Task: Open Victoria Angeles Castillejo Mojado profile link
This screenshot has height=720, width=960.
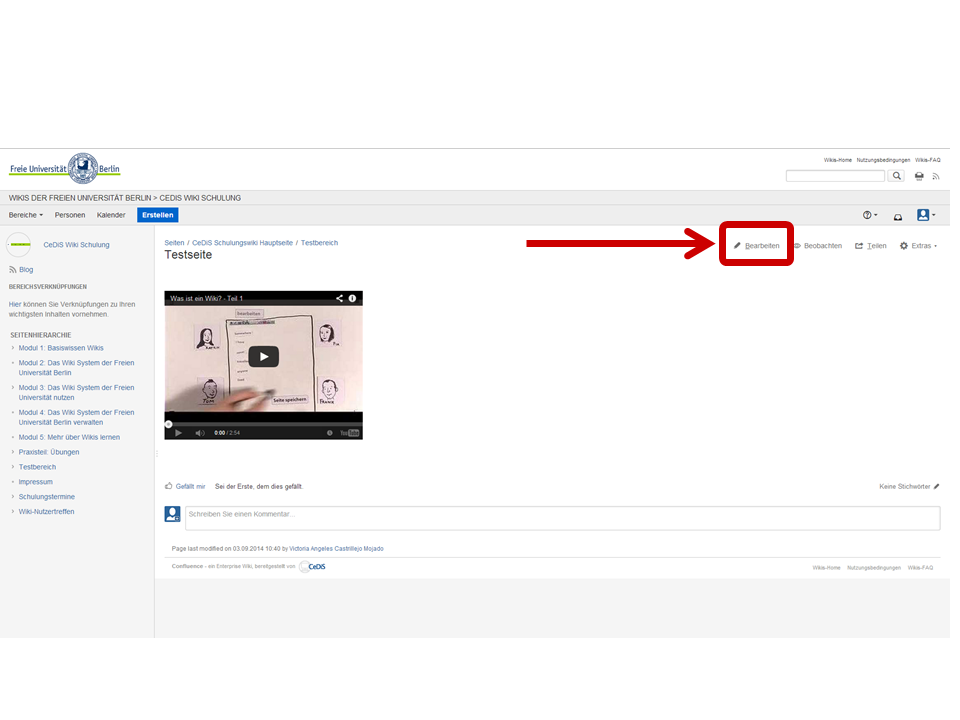Action: coord(336,549)
